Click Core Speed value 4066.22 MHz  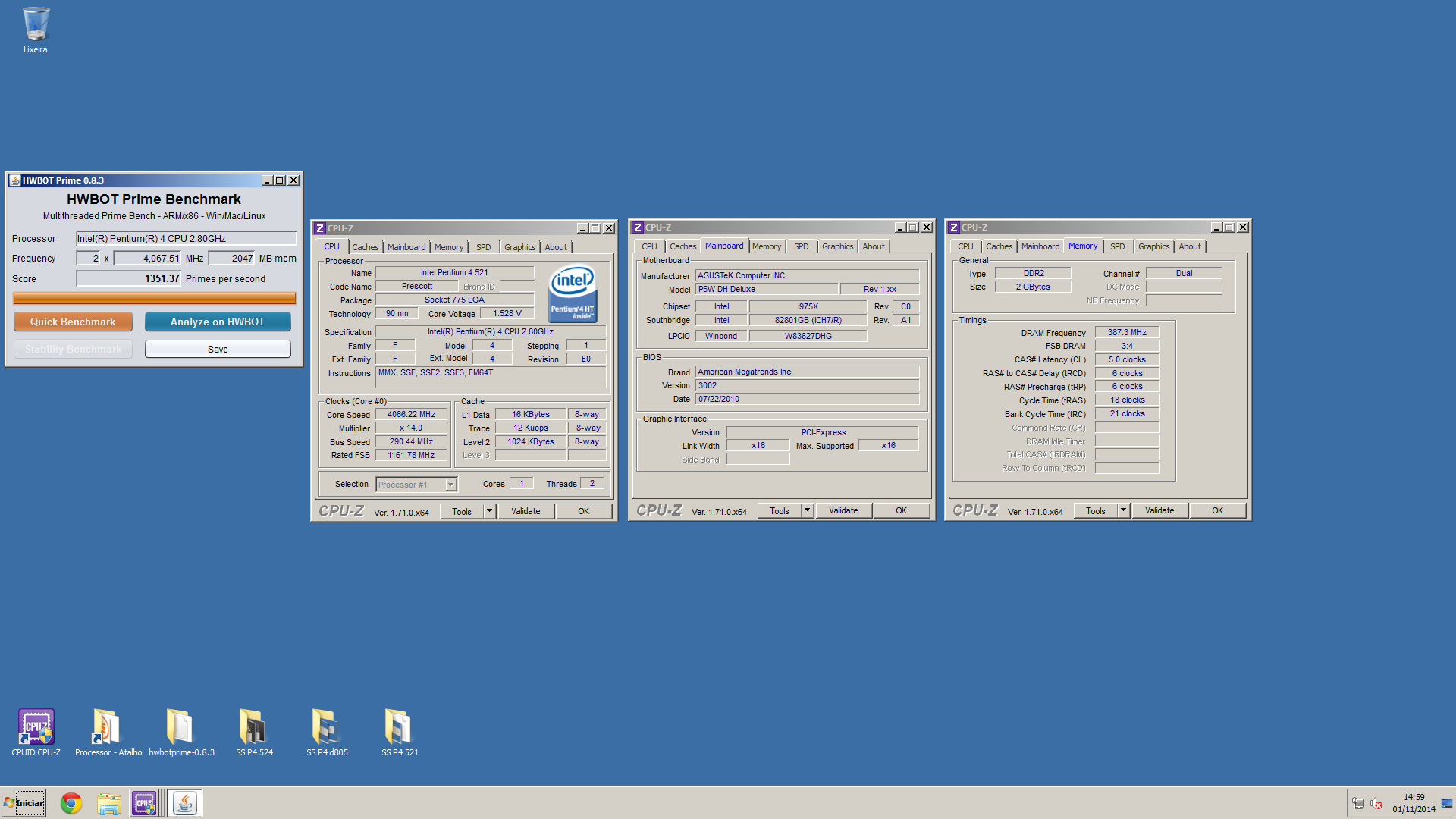(x=411, y=414)
